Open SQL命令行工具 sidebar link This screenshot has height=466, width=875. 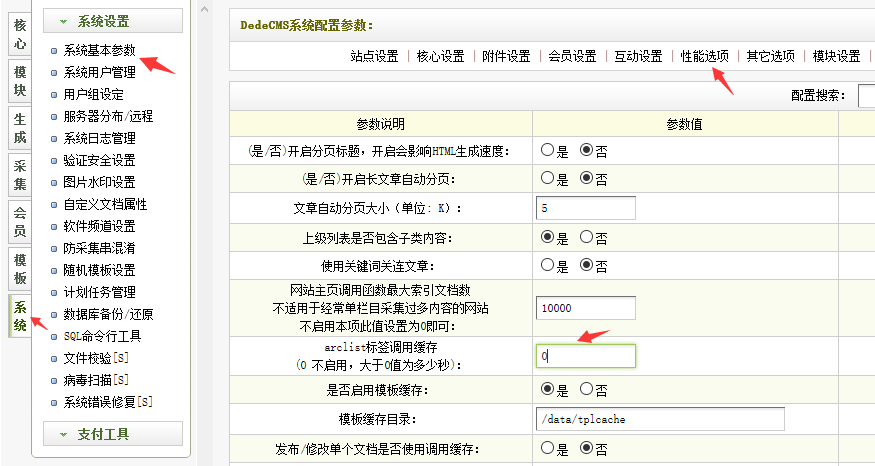101,336
